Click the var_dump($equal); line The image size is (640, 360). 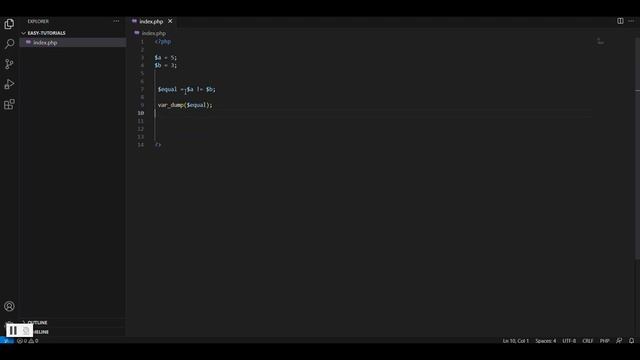185,105
